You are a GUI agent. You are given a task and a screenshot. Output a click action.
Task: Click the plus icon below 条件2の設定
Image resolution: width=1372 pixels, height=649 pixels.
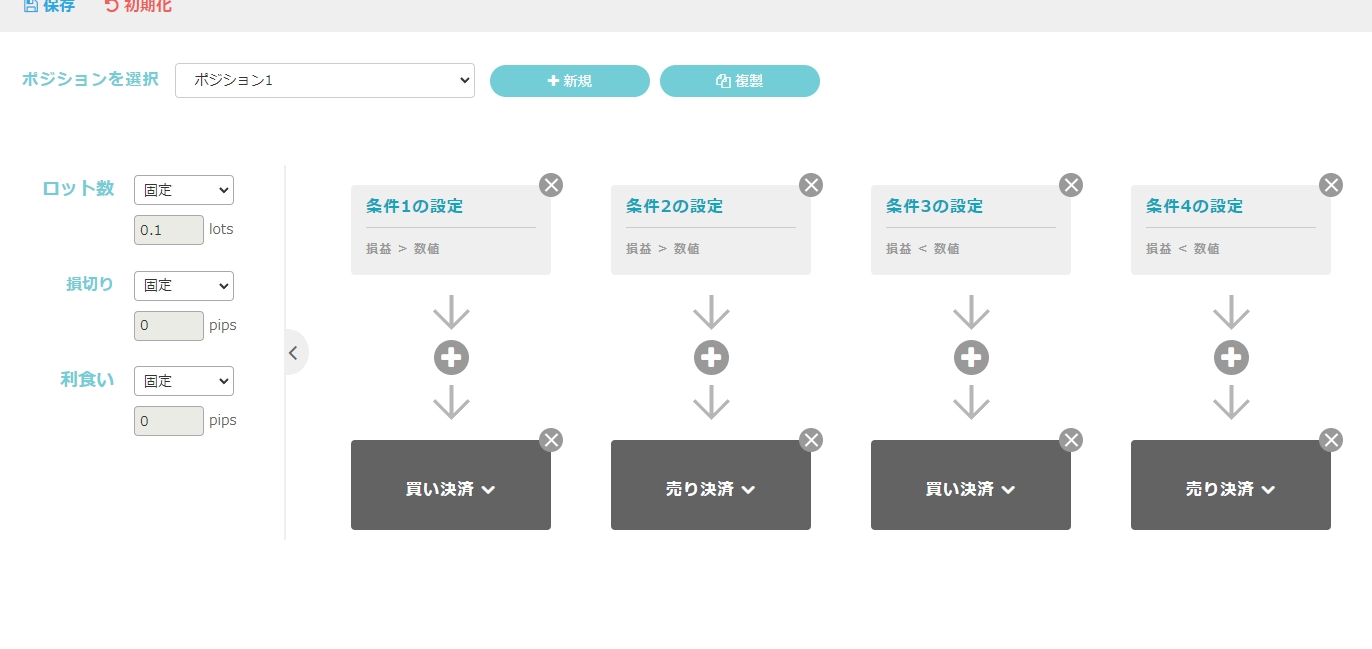coord(711,357)
